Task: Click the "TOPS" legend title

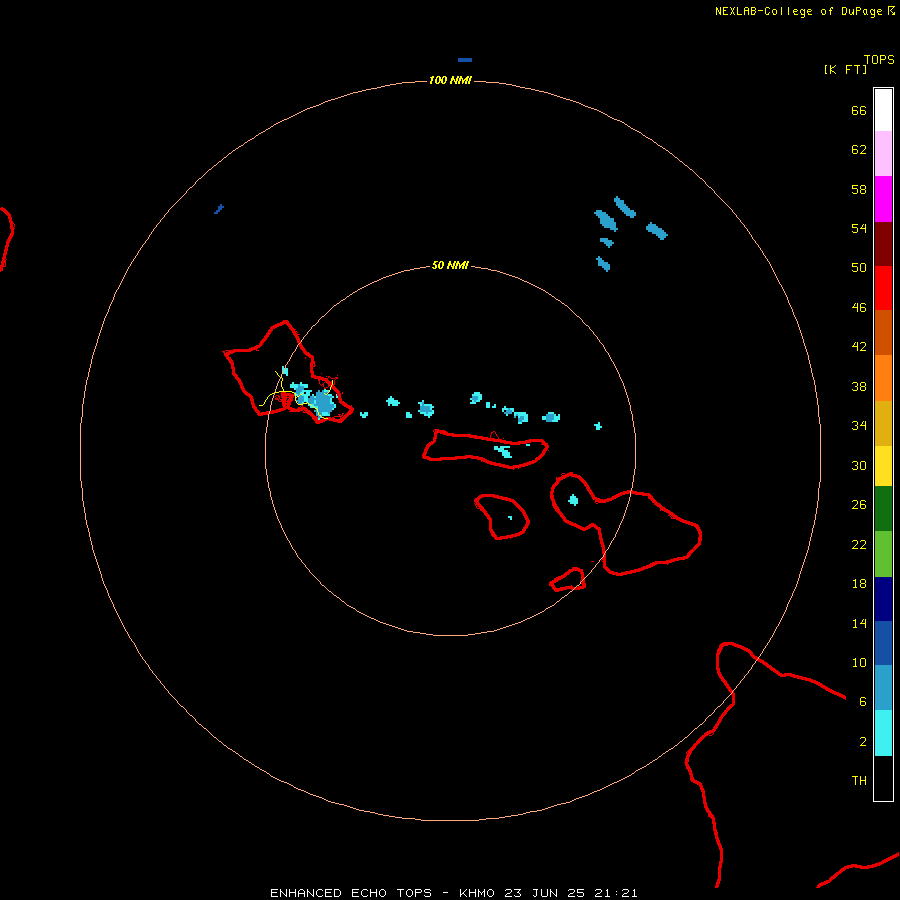Action: click(x=879, y=59)
